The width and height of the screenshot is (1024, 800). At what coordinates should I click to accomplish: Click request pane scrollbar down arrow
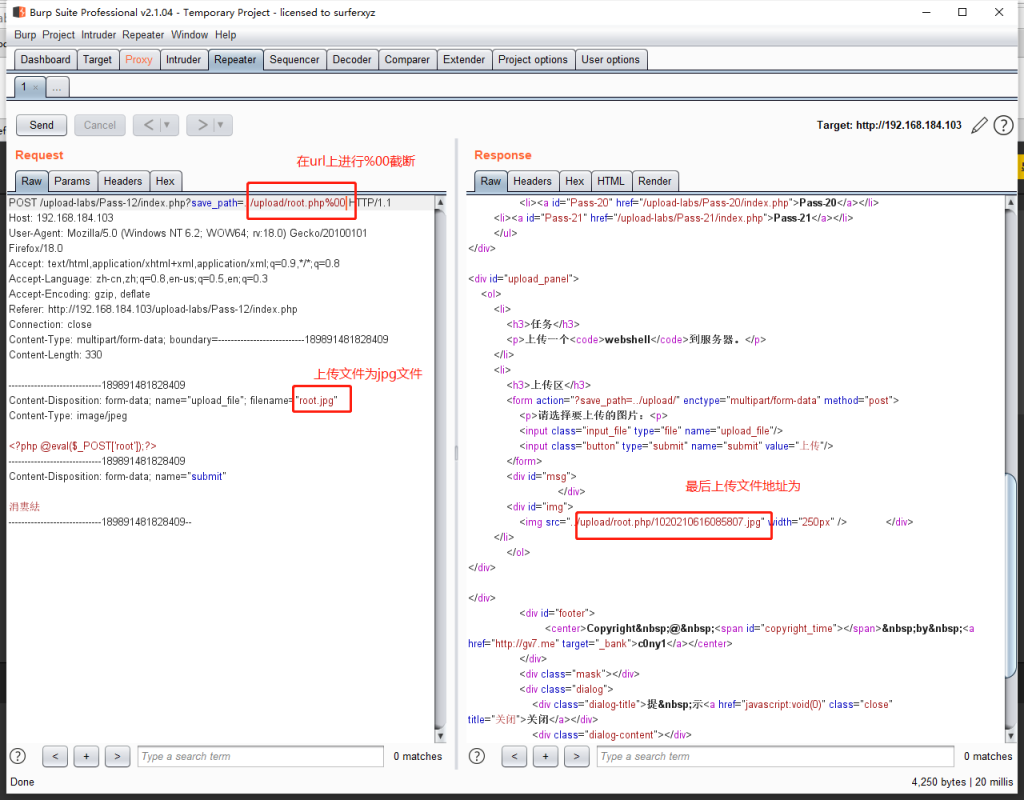pyautogui.click(x=440, y=736)
